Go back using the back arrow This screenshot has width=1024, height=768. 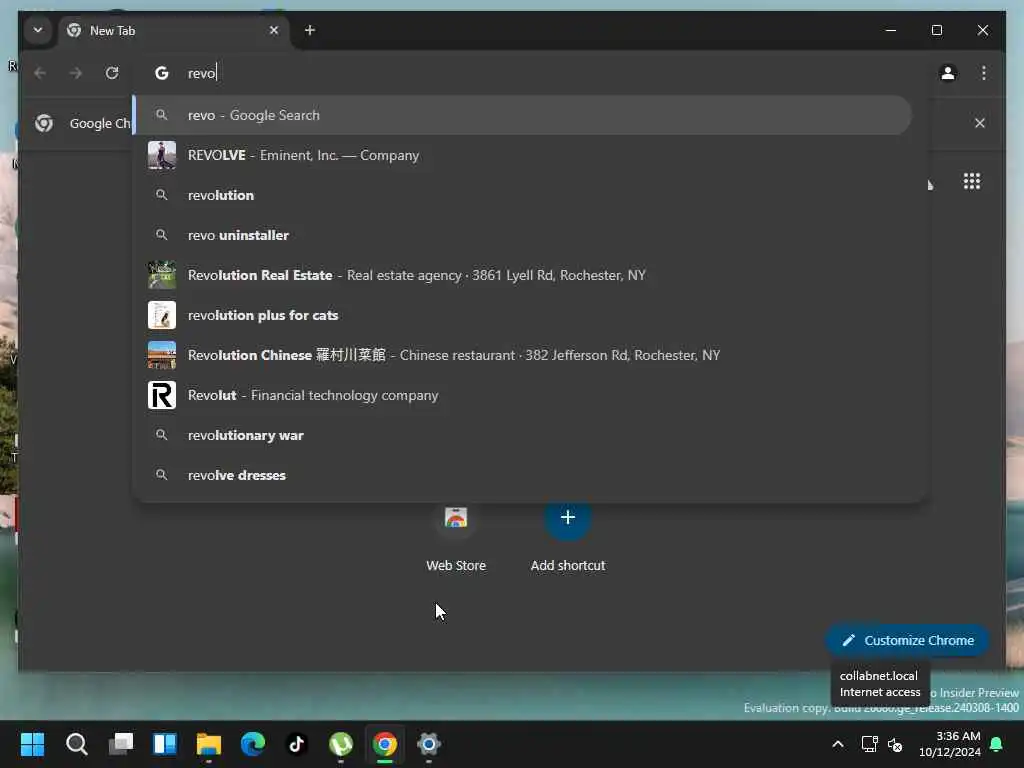click(40, 73)
